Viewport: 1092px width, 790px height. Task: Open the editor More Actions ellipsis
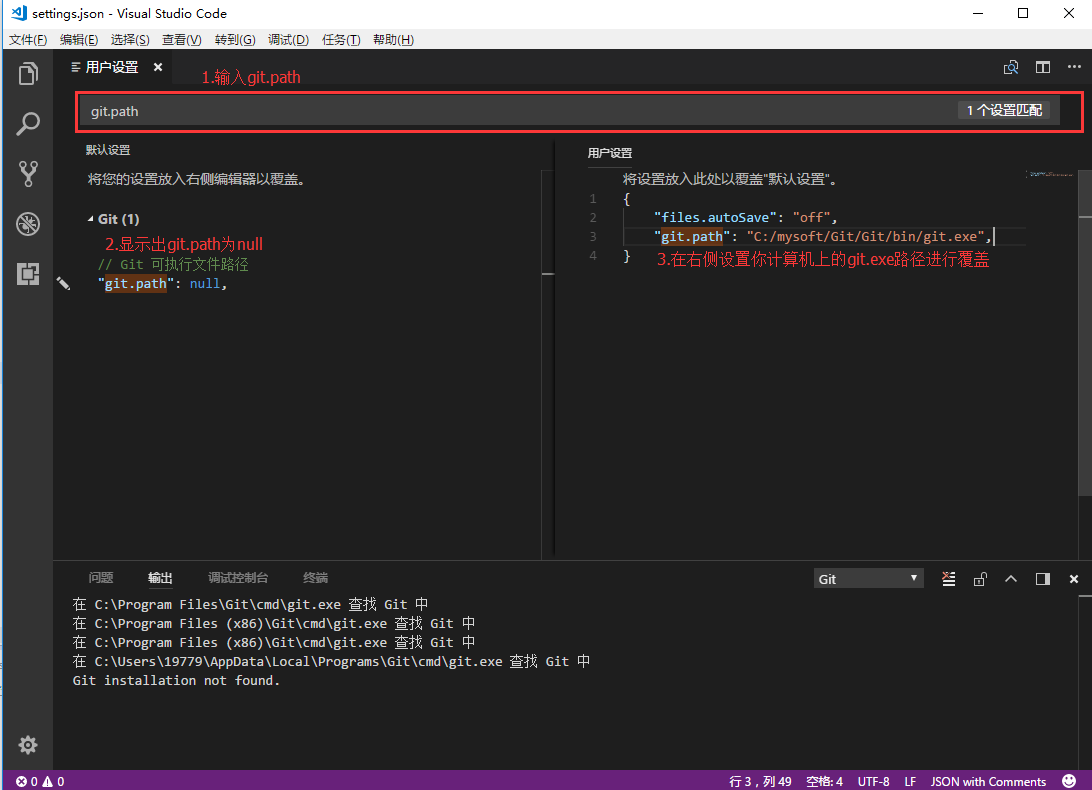pyautogui.click(x=1074, y=68)
